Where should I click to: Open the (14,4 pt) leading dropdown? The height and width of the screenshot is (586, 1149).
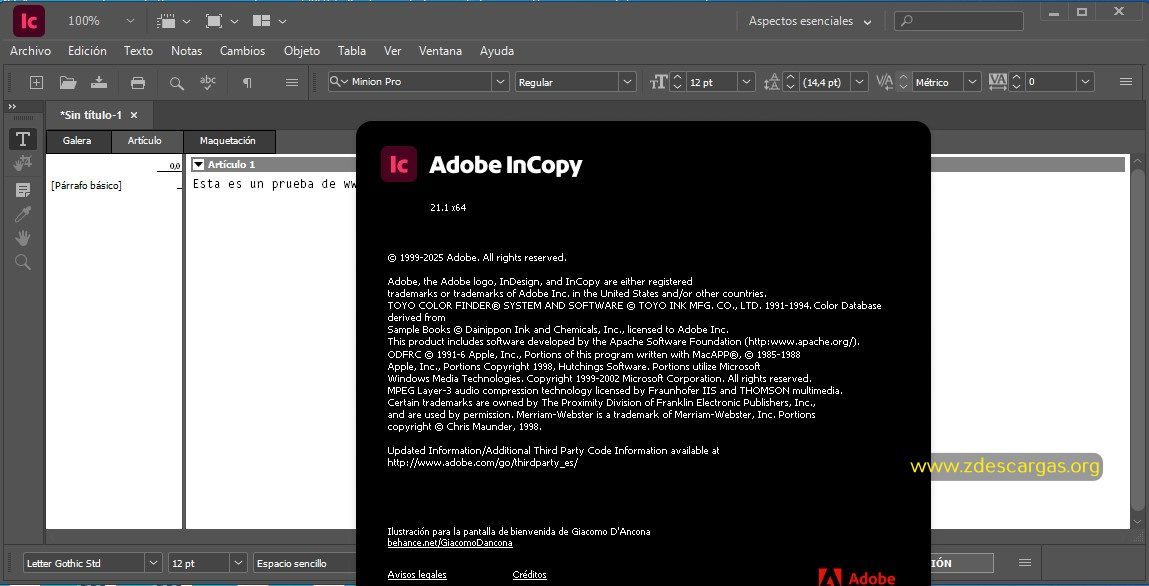point(860,82)
